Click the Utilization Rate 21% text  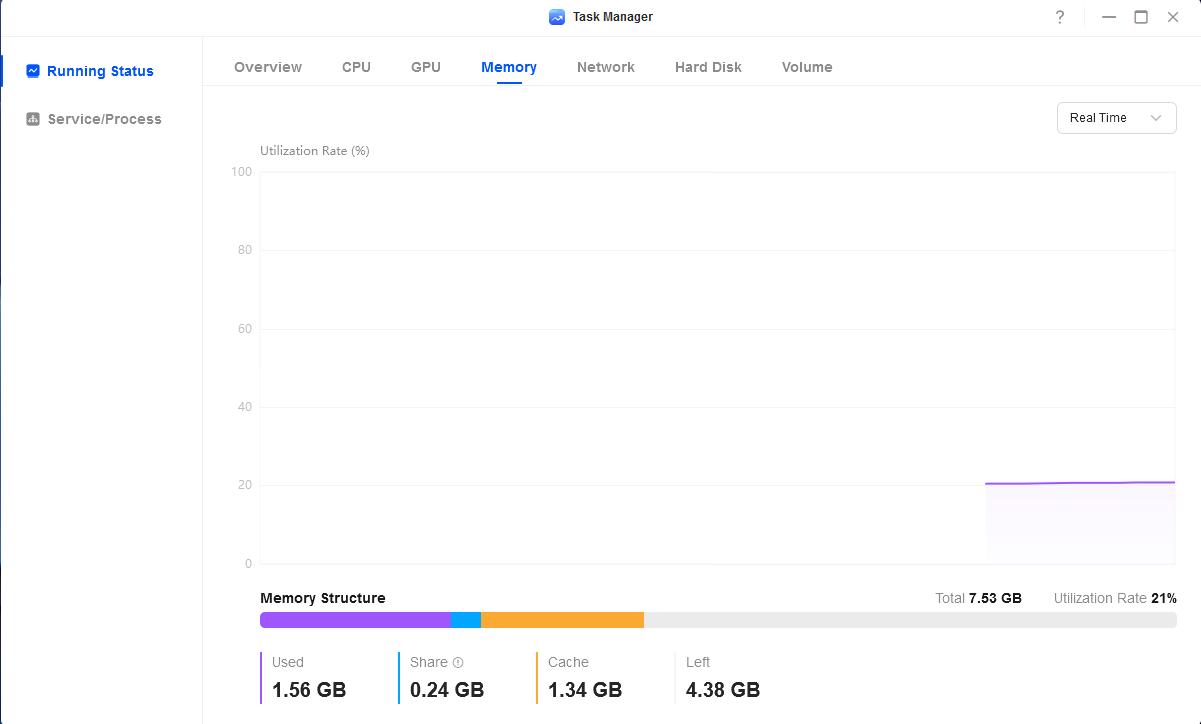[1115, 598]
